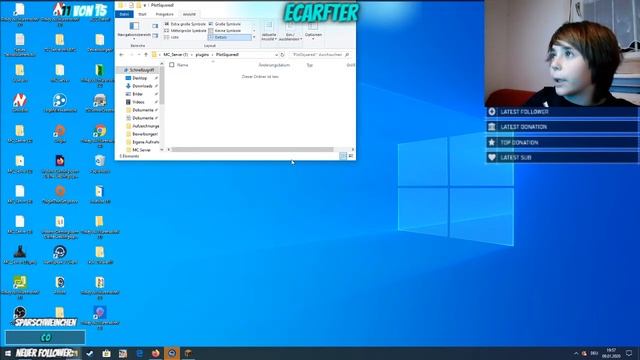Viewport: 640px width, 360px height.
Task: Select the Ansicht ribbon tab
Action: coord(189,14)
